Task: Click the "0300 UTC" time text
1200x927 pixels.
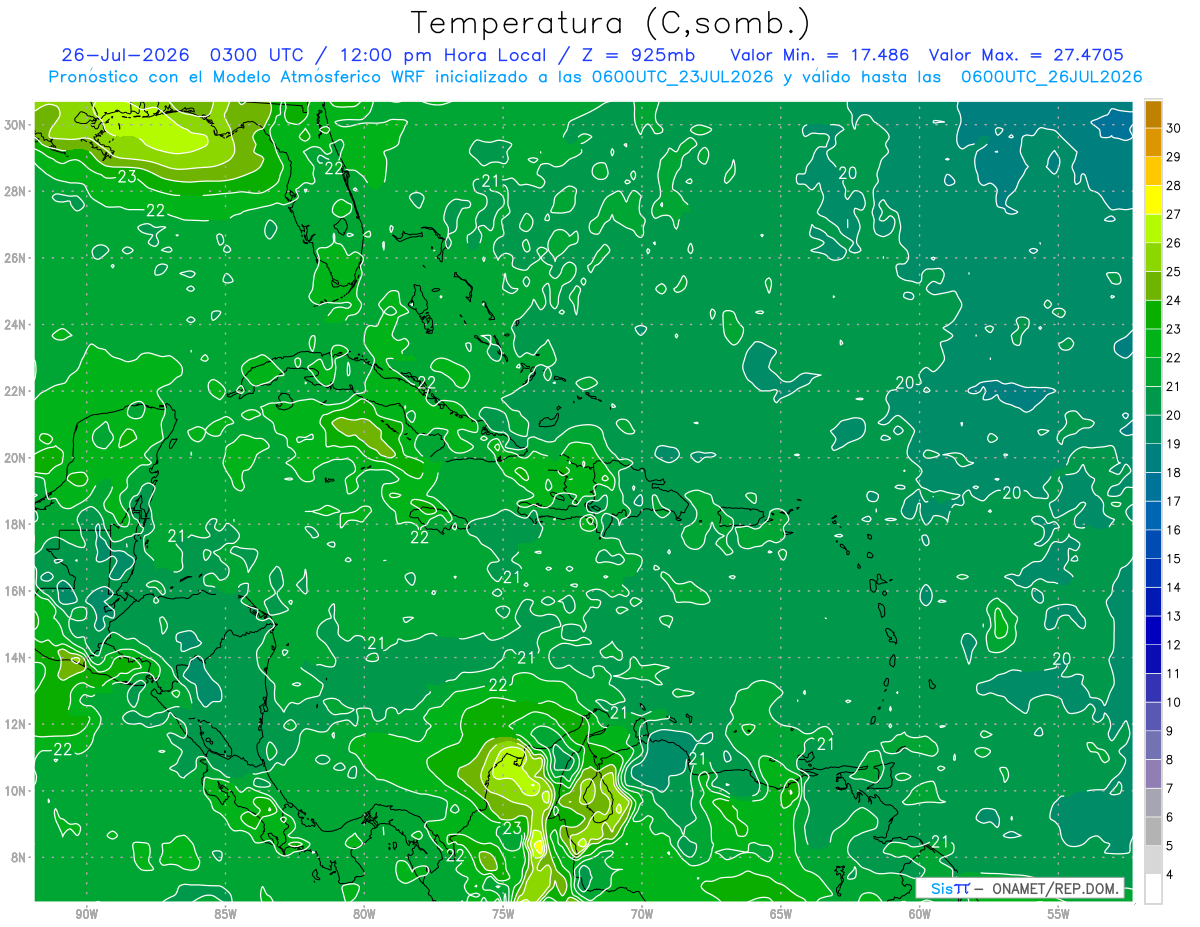Action: click(x=259, y=54)
